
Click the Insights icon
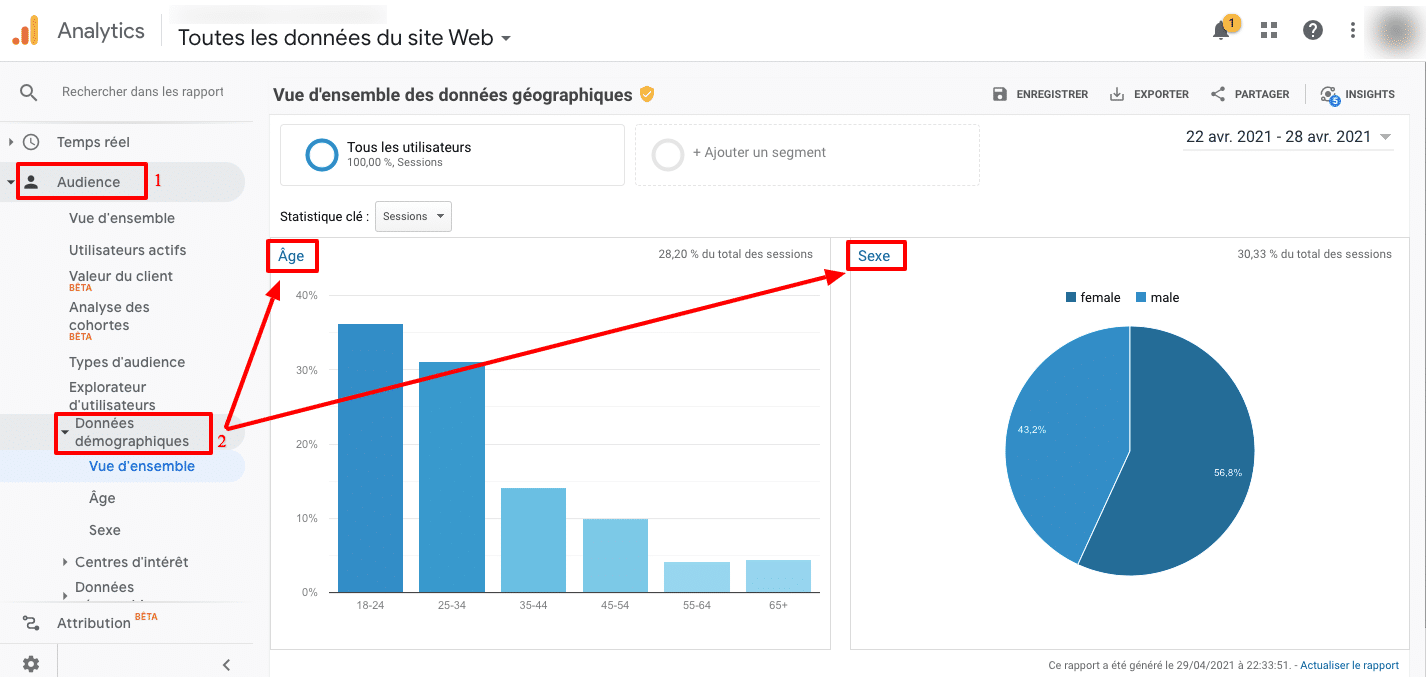click(x=1329, y=95)
